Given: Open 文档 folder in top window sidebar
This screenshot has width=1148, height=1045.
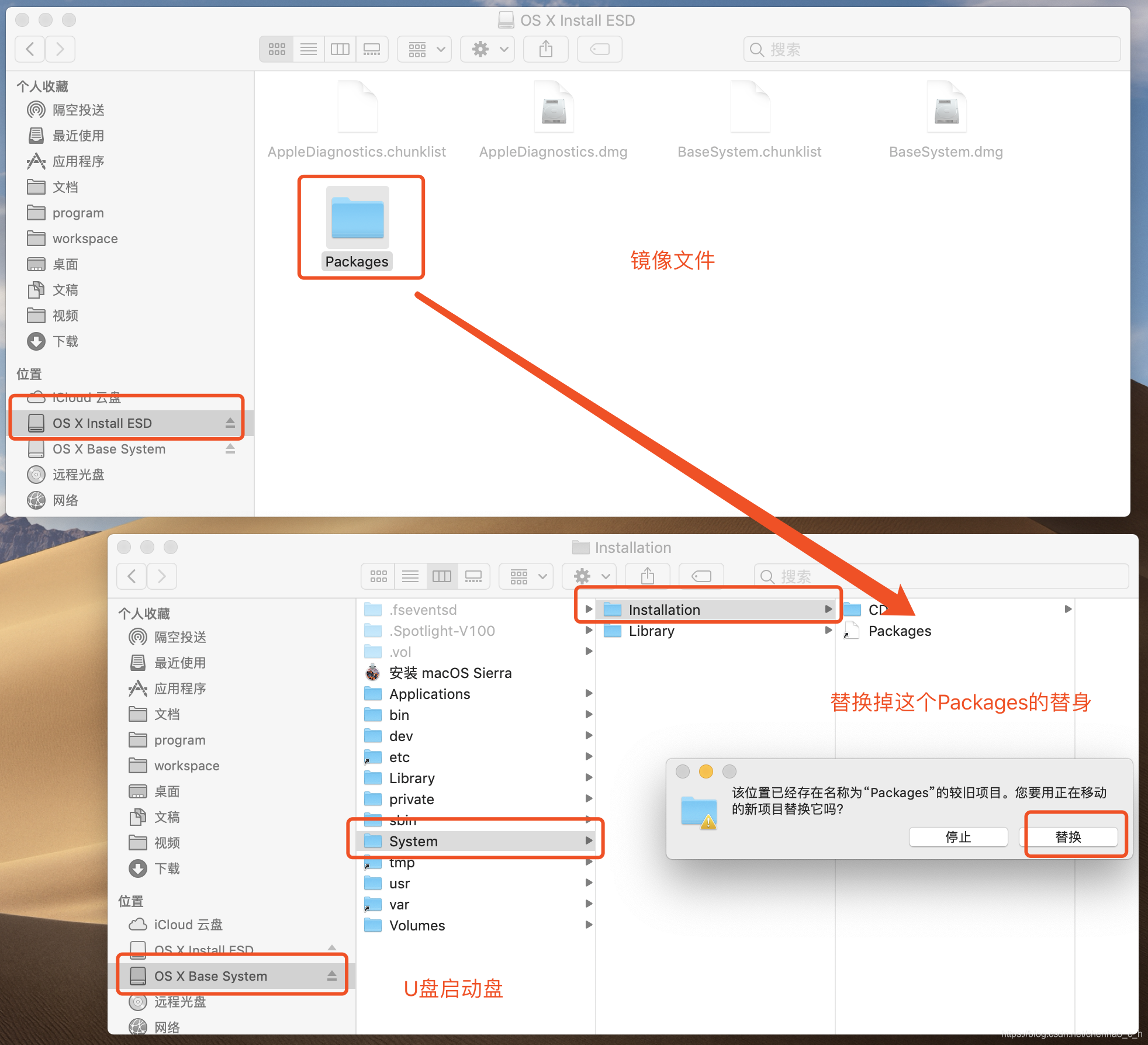Looking at the screenshot, I should click(65, 187).
